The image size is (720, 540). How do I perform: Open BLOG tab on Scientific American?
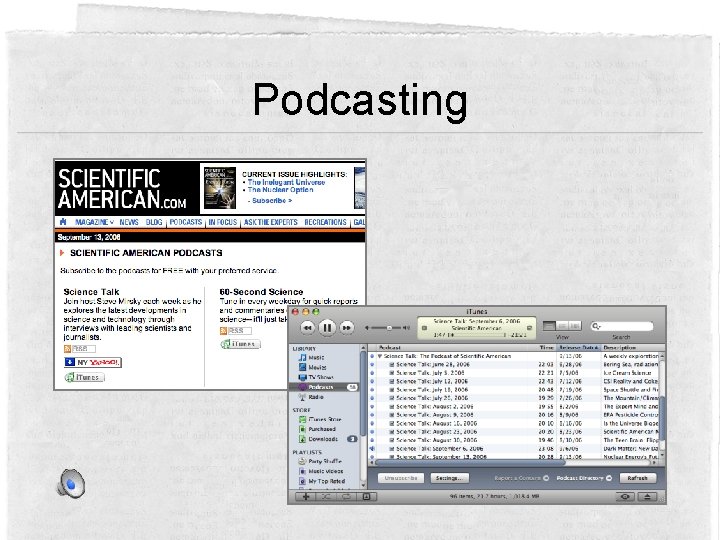pyautogui.click(x=154, y=222)
